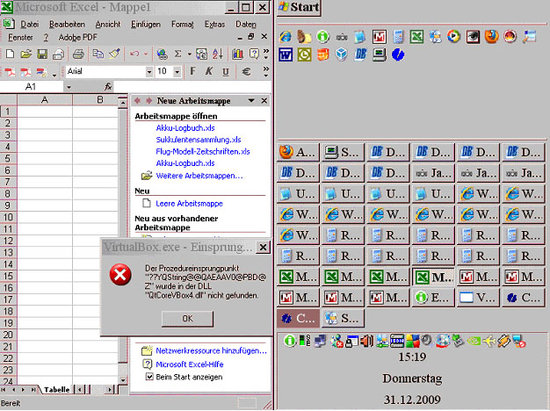This screenshot has width=550, height=411.
Task: Switch to the Tabelle sheet tab
Action: 56,390
